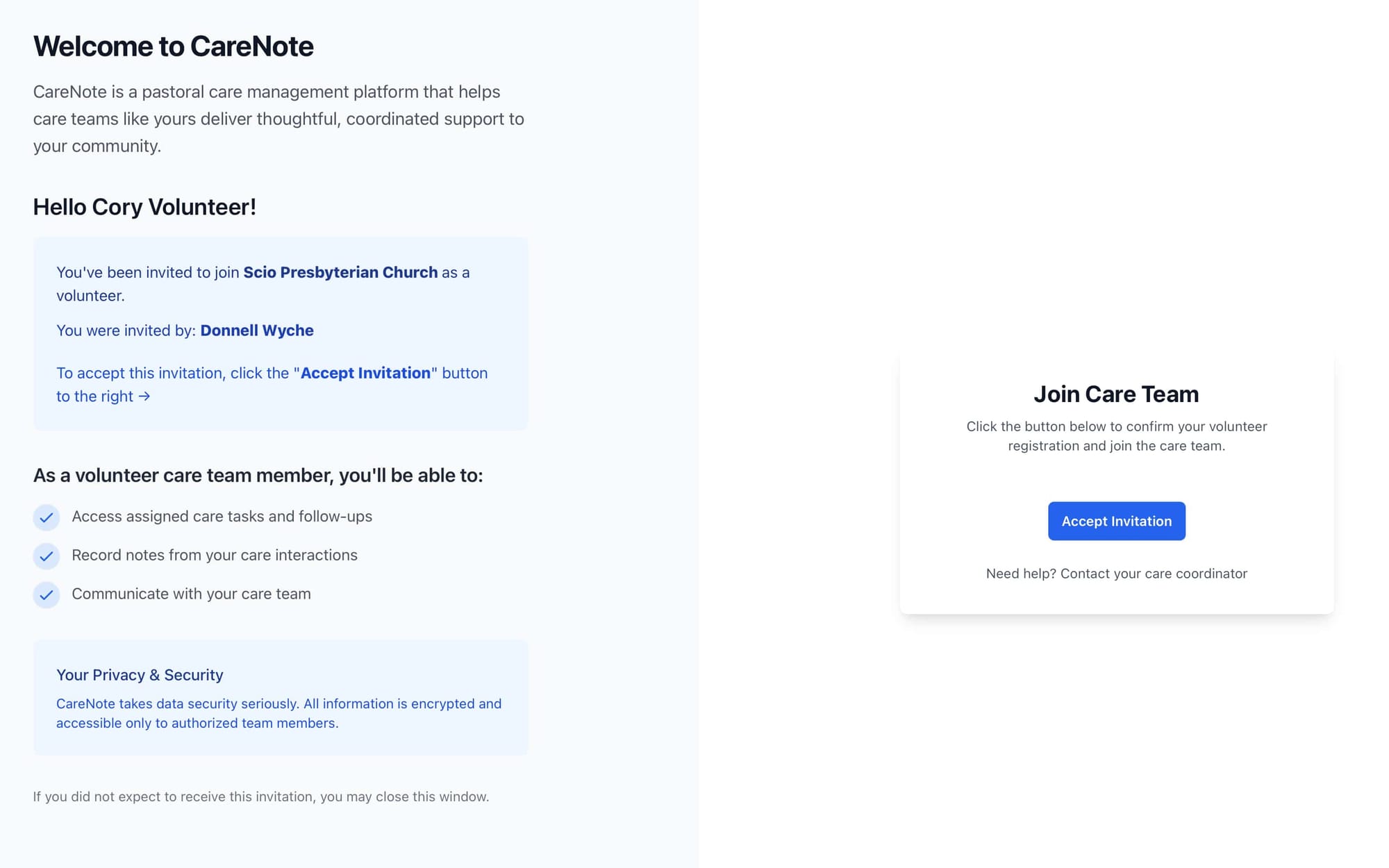
Task: Click the checkmark icon beside "Access assigned care tasks"
Action: (46, 517)
